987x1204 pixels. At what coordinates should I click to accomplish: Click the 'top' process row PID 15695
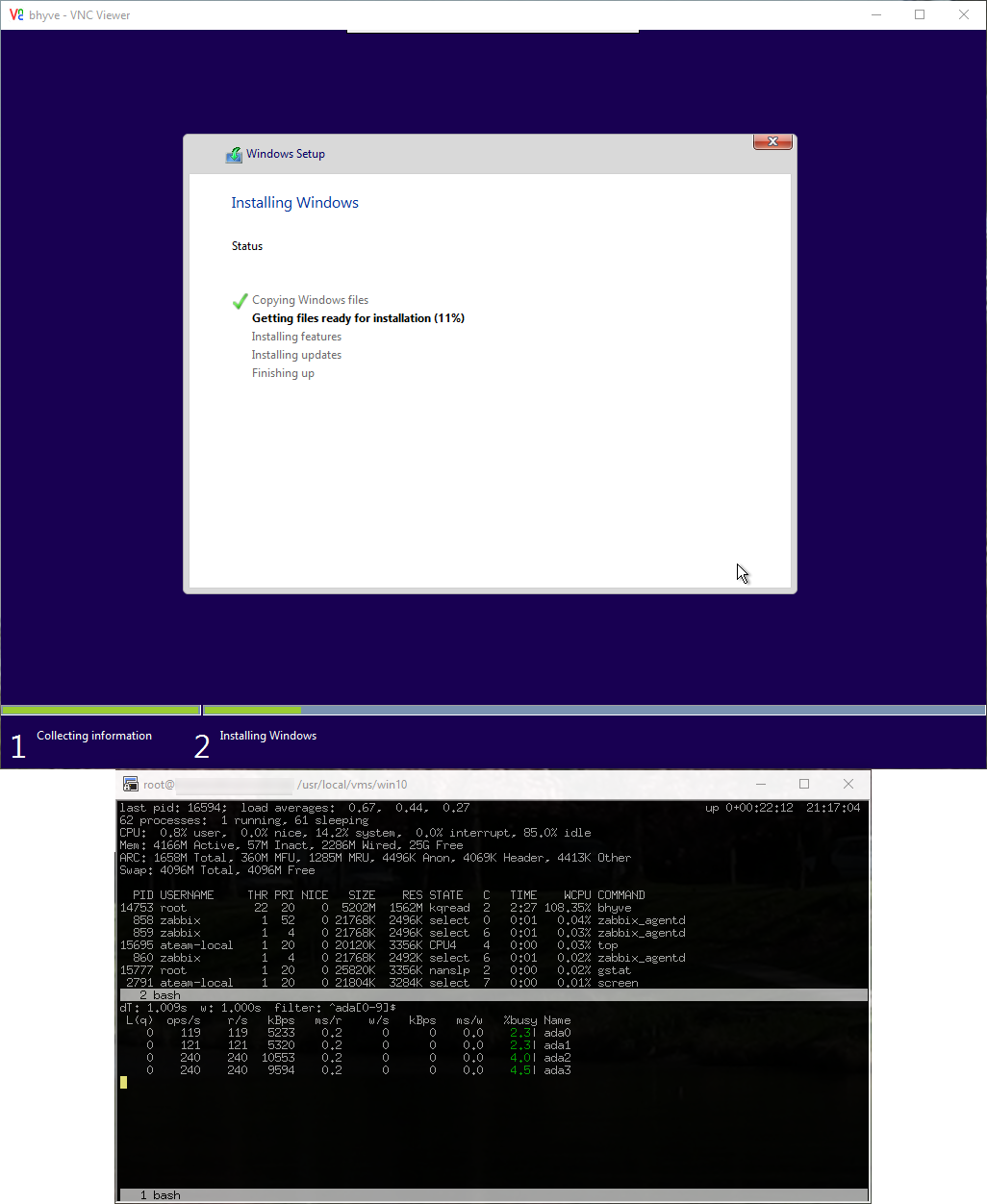tap(368, 945)
